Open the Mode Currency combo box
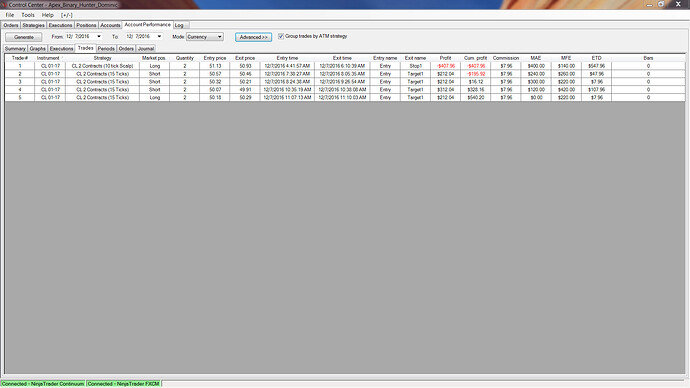 click(205, 37)
